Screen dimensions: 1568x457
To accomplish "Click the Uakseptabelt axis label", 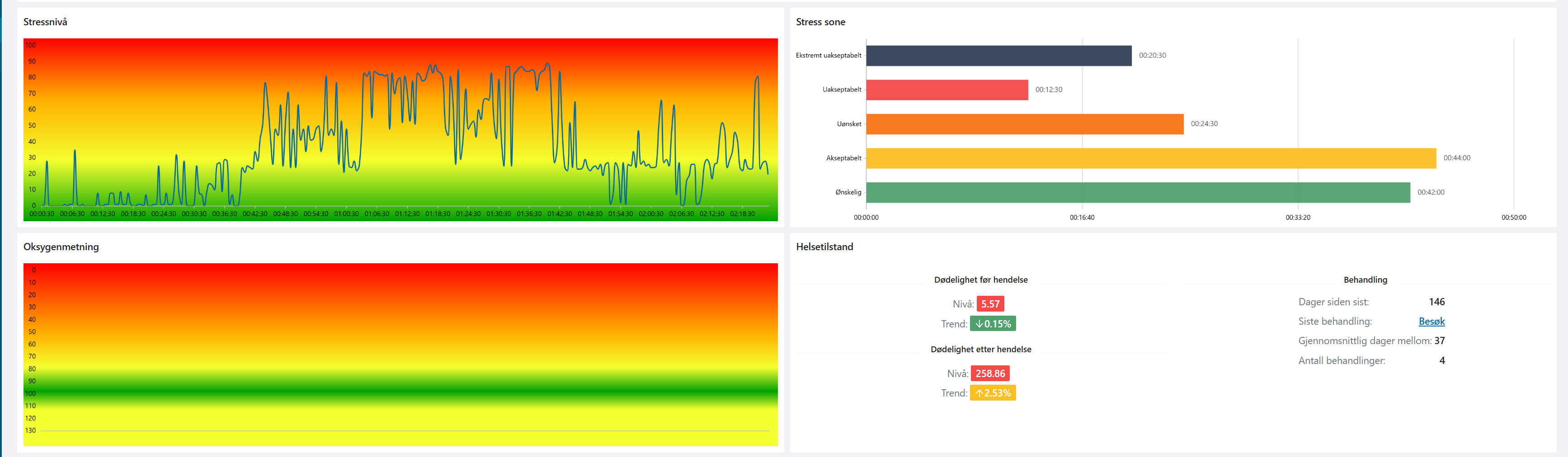I will click(841, 90).
